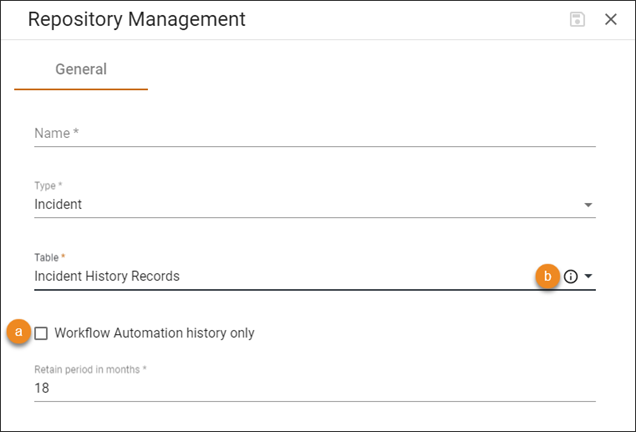Click the Retain period in months label

coord(90,370)
